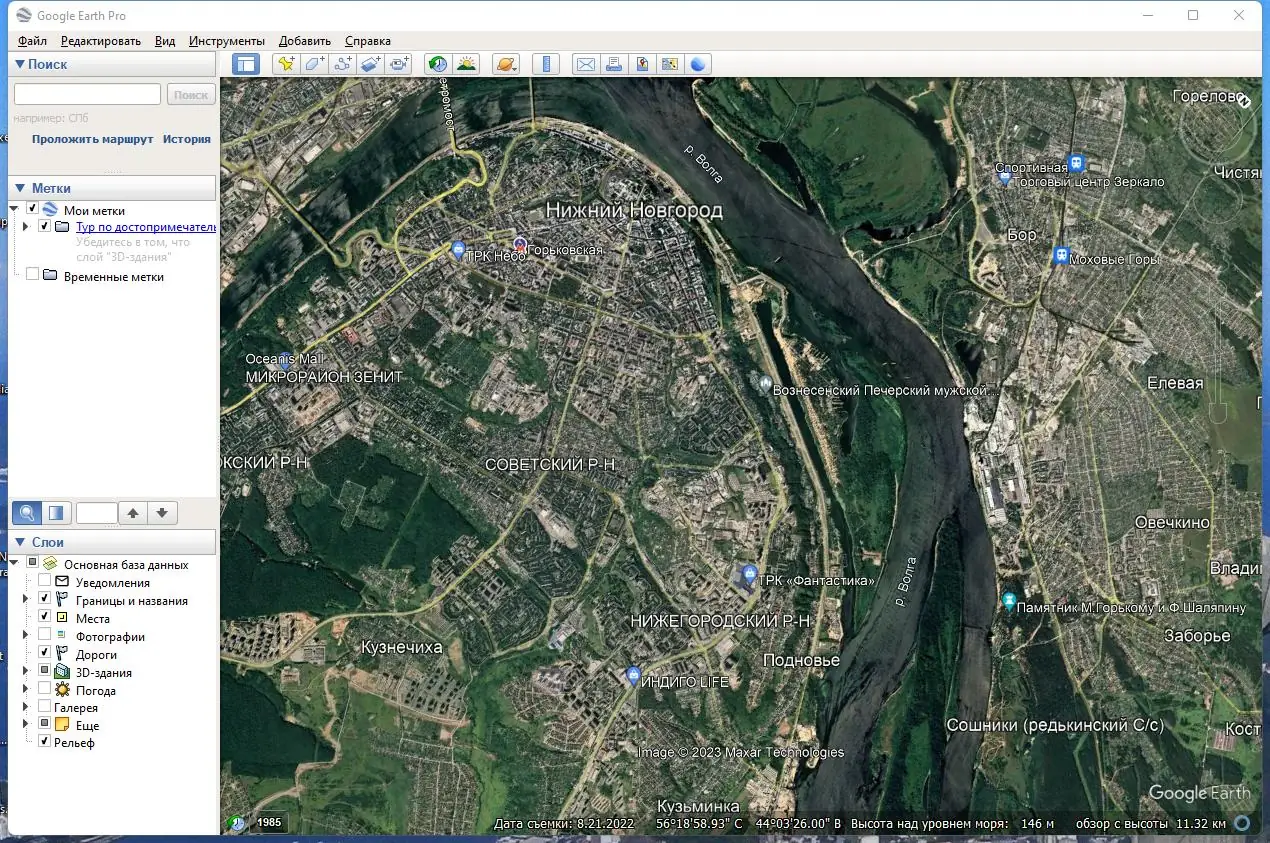Screen dimensions: 1270x843
Task: Collapse the Поиск panel
Action: click(20, 64)
